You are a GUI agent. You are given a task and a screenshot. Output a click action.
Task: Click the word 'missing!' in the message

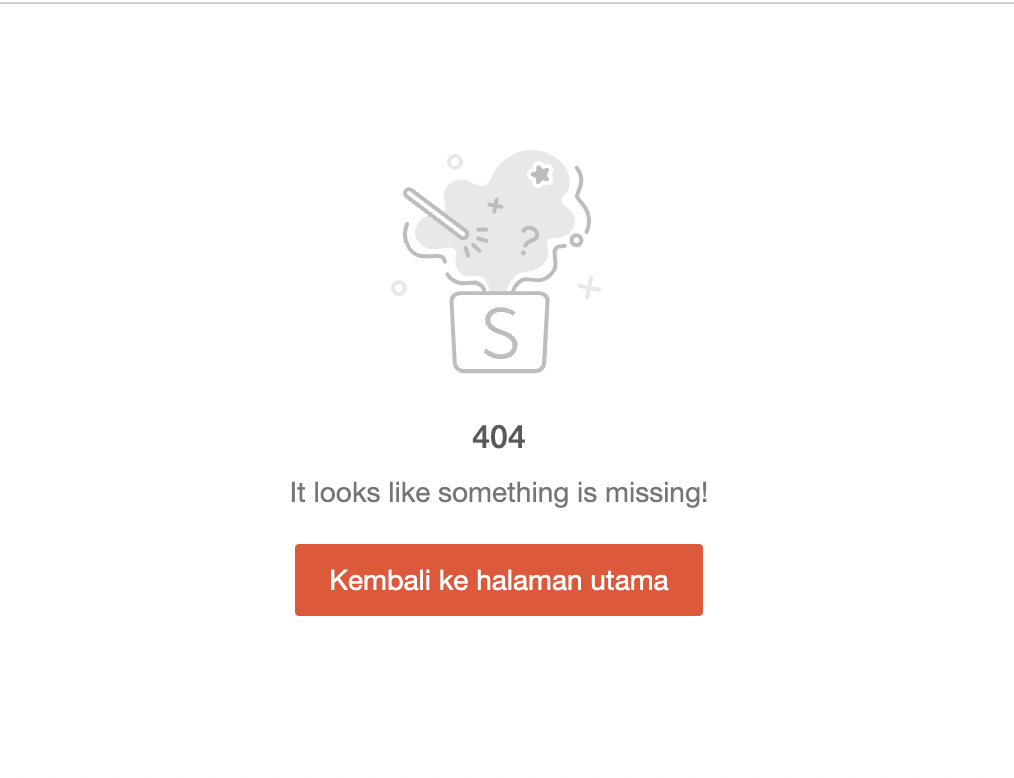656,493
